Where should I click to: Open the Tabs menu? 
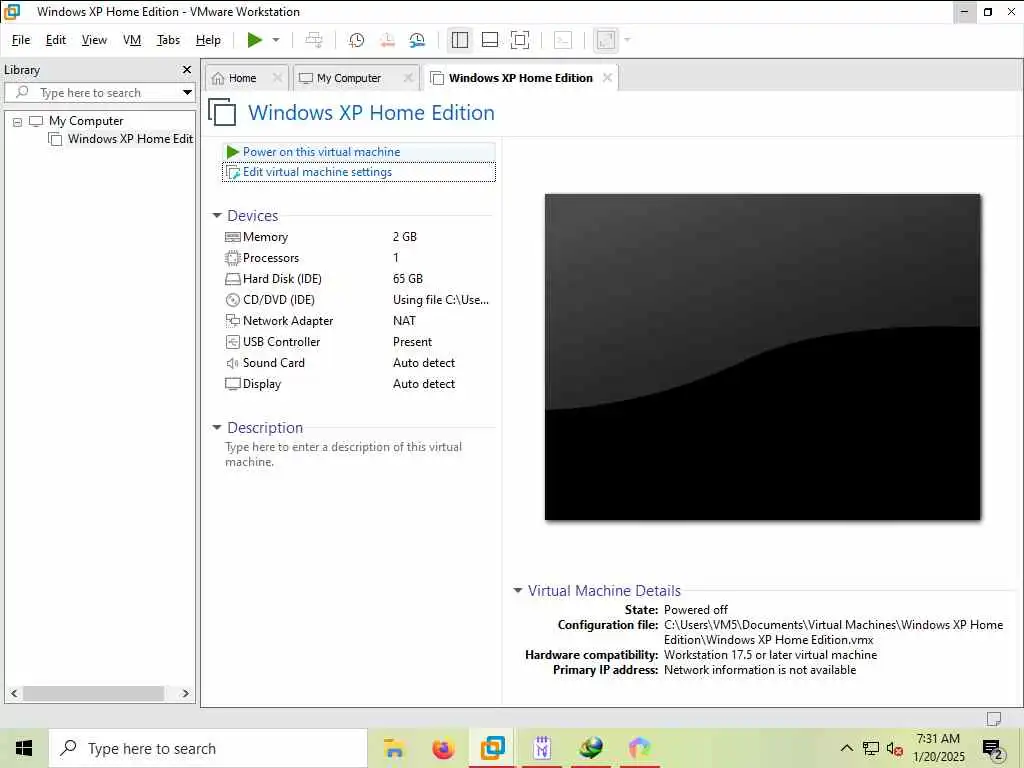[x=168, y=40]
